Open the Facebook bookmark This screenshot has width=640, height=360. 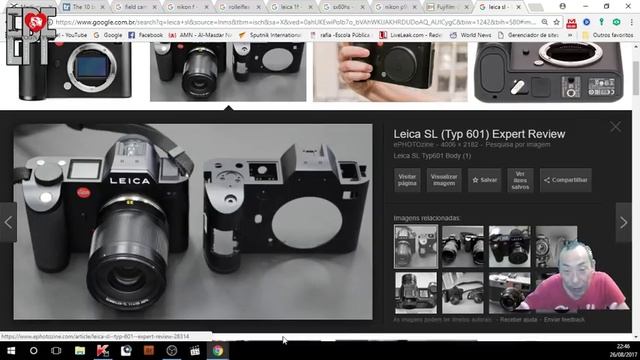tap(146, 36)
